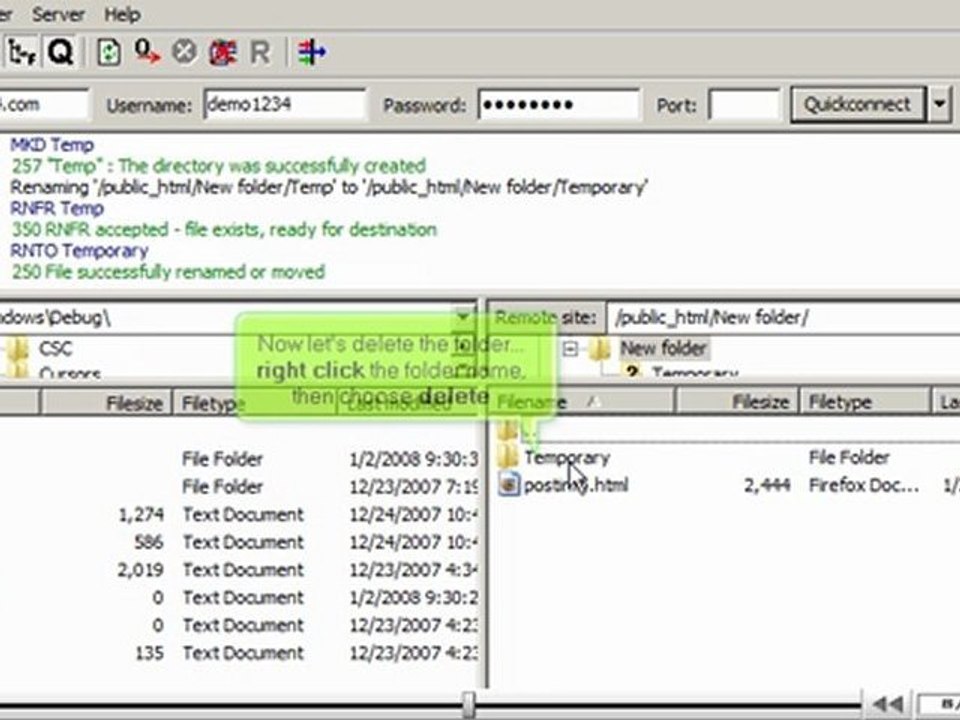
Task: Collapse the New folder tree node
Action: 570,349
